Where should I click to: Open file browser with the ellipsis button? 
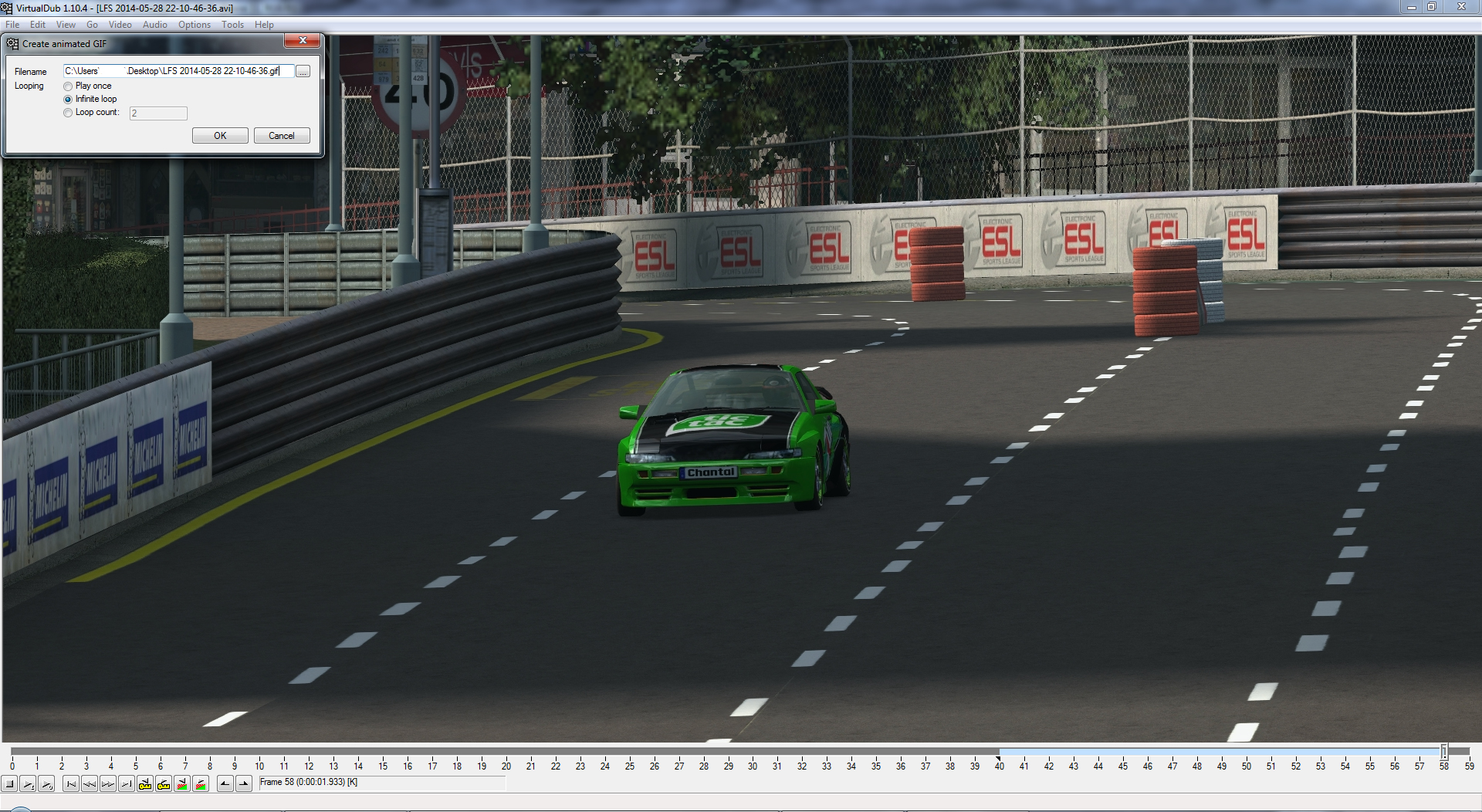pos(303,71)
